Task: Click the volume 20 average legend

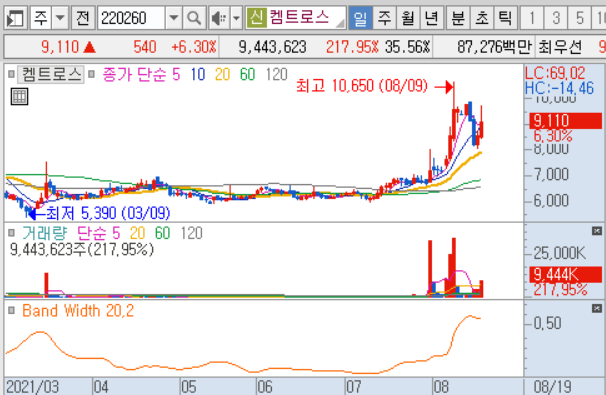Action: coord(138,233)
